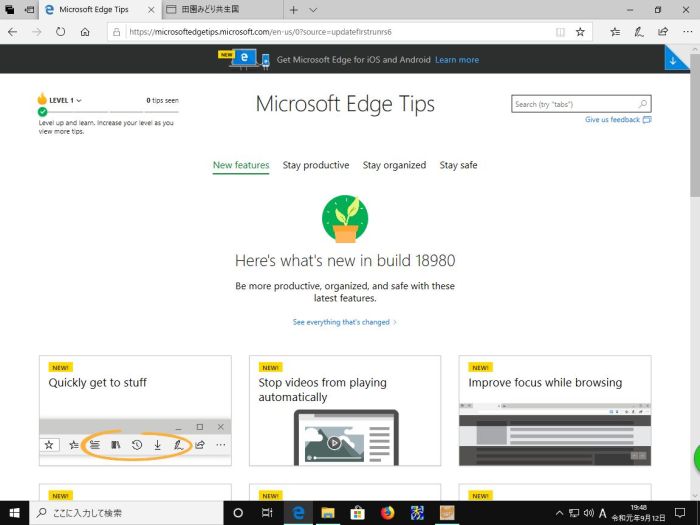The width and height of the screenshot is (700, 525).
Task: Add this page to favorites with star icon
Action: (580, 32)
